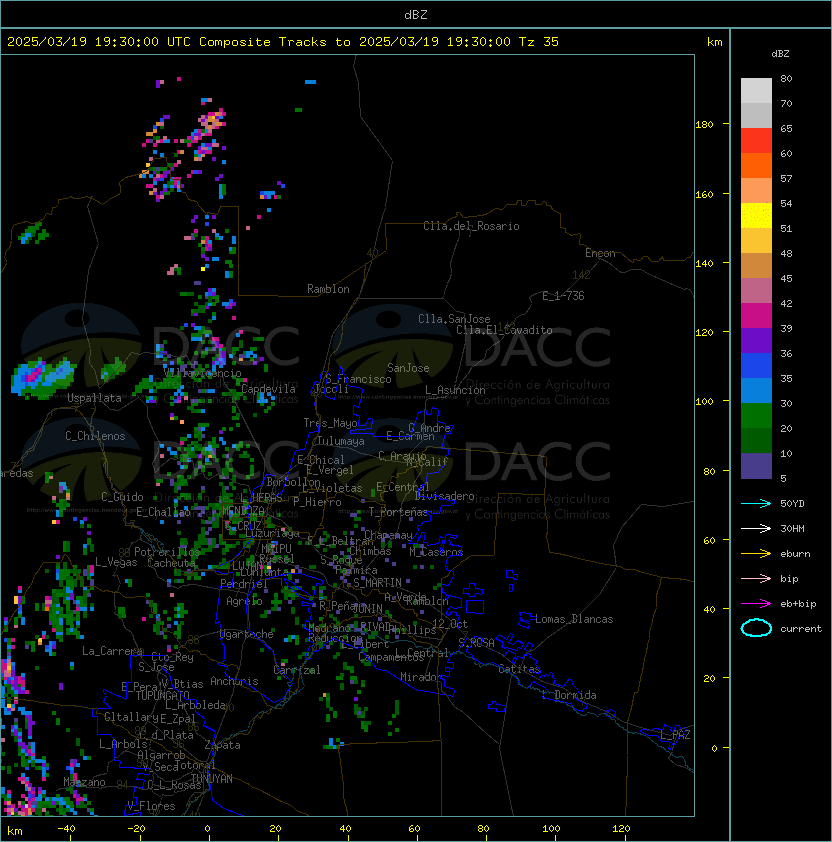Screen dimensions: 832x842
Task: Click the TUNUYAN place label
Action: click(x=212, y=779)
